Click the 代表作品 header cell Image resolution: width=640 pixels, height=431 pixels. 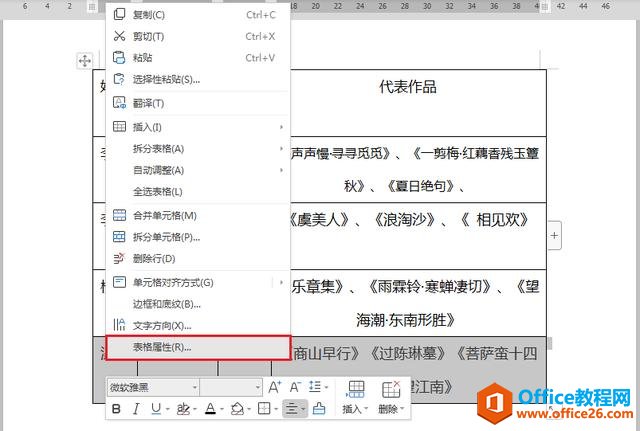click(x=408, y=87)
